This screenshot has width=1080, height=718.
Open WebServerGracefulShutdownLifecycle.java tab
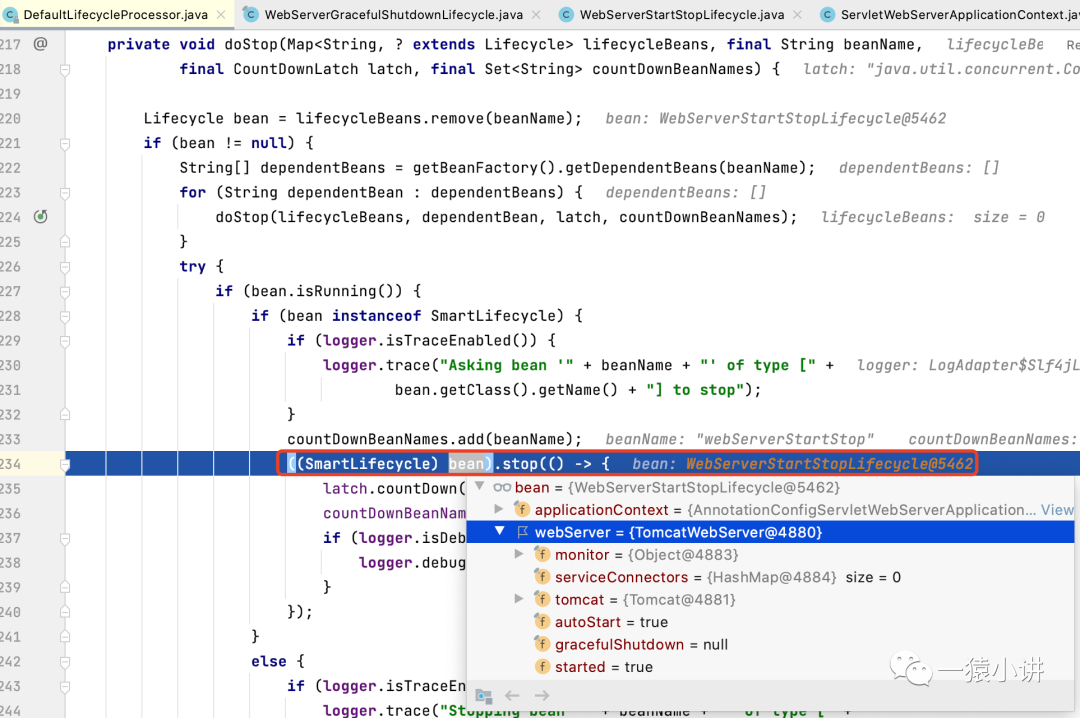(393, 14)
